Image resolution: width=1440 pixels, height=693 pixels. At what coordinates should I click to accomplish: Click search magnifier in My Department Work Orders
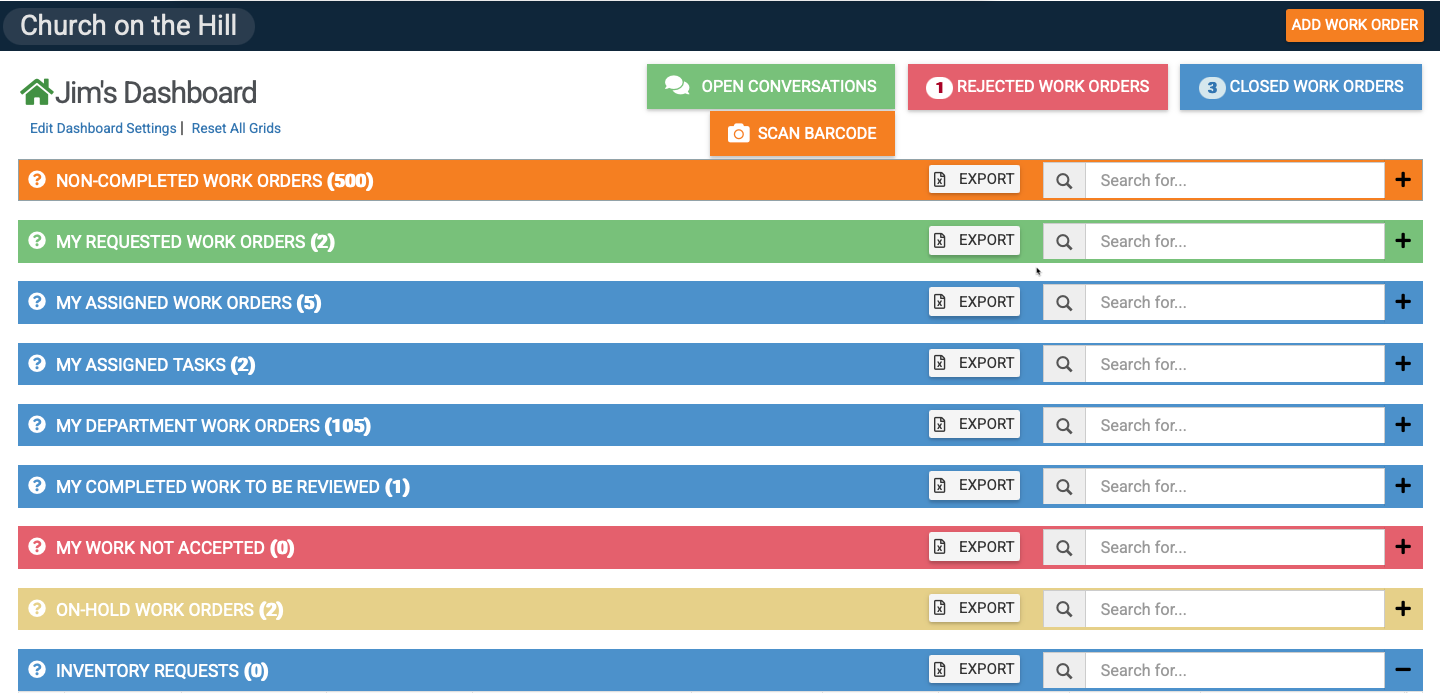[x=1064, y=425]
